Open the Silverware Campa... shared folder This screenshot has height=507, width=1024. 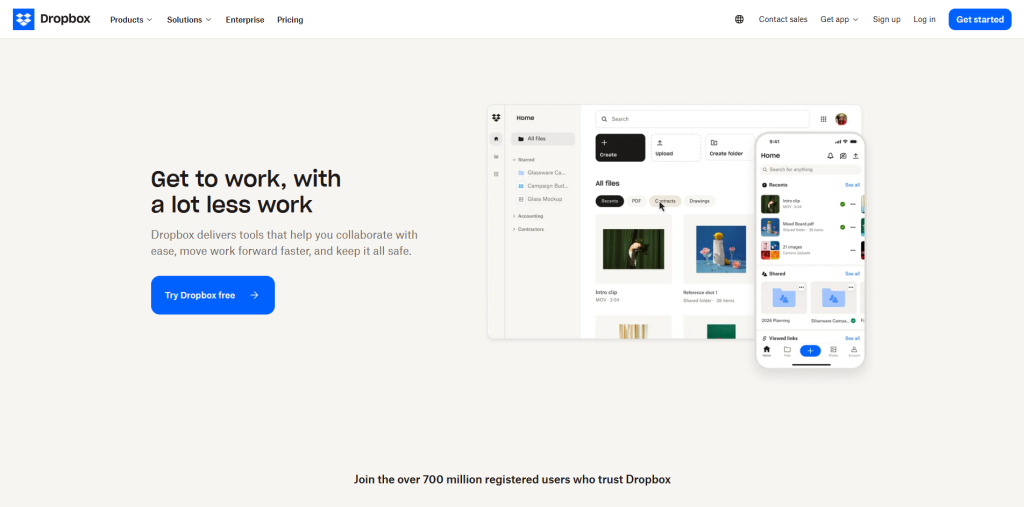pos(833,298)
